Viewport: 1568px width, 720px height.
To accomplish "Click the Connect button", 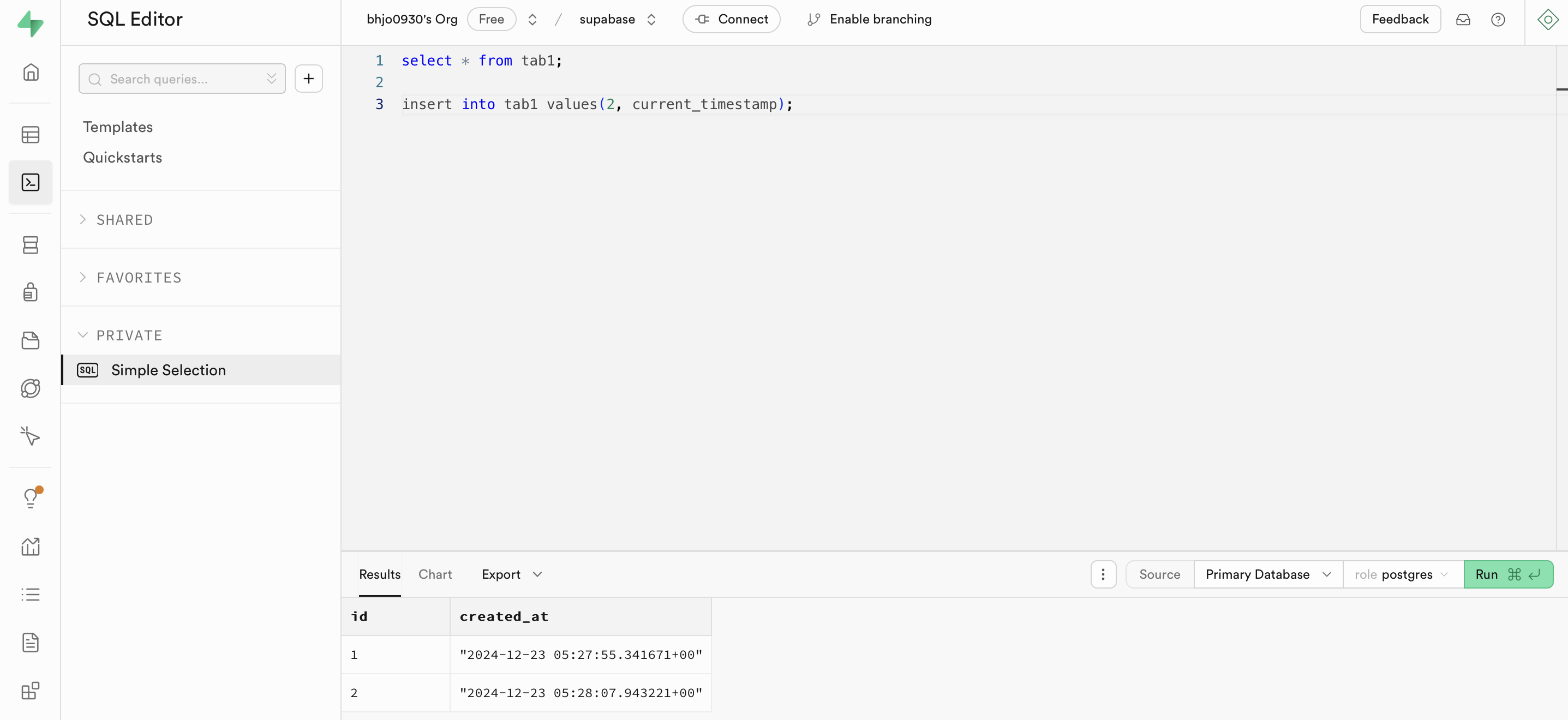I will tap(731, 20).
